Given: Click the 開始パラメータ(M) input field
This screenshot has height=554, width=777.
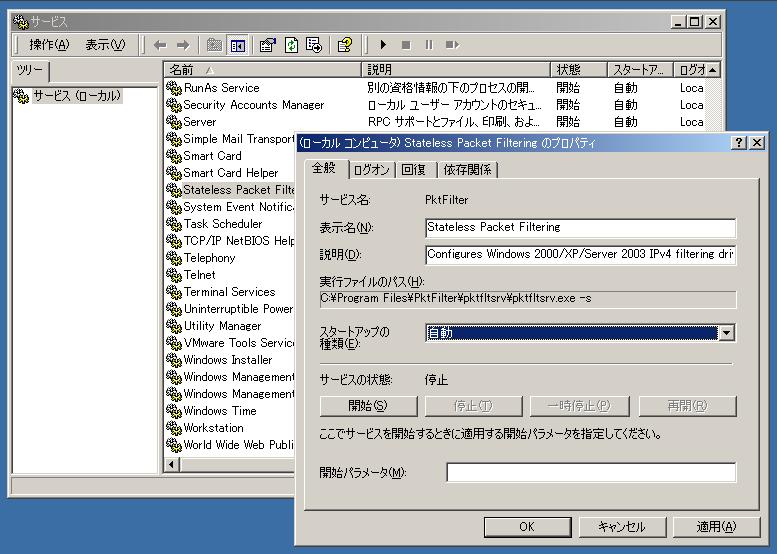Looking at the screenshot, I should coord(591,472).
